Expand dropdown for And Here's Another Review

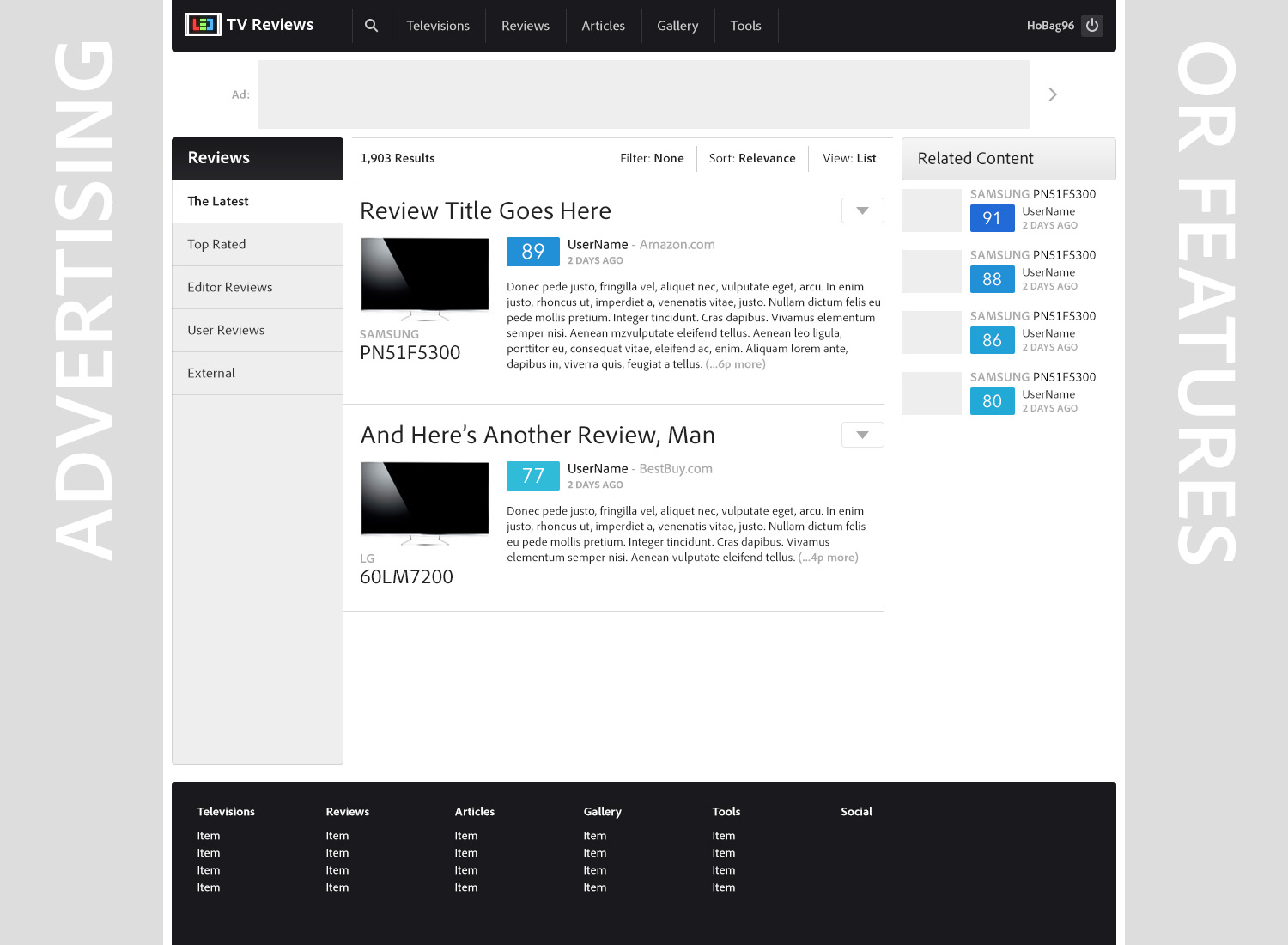[x=862, y=435]
